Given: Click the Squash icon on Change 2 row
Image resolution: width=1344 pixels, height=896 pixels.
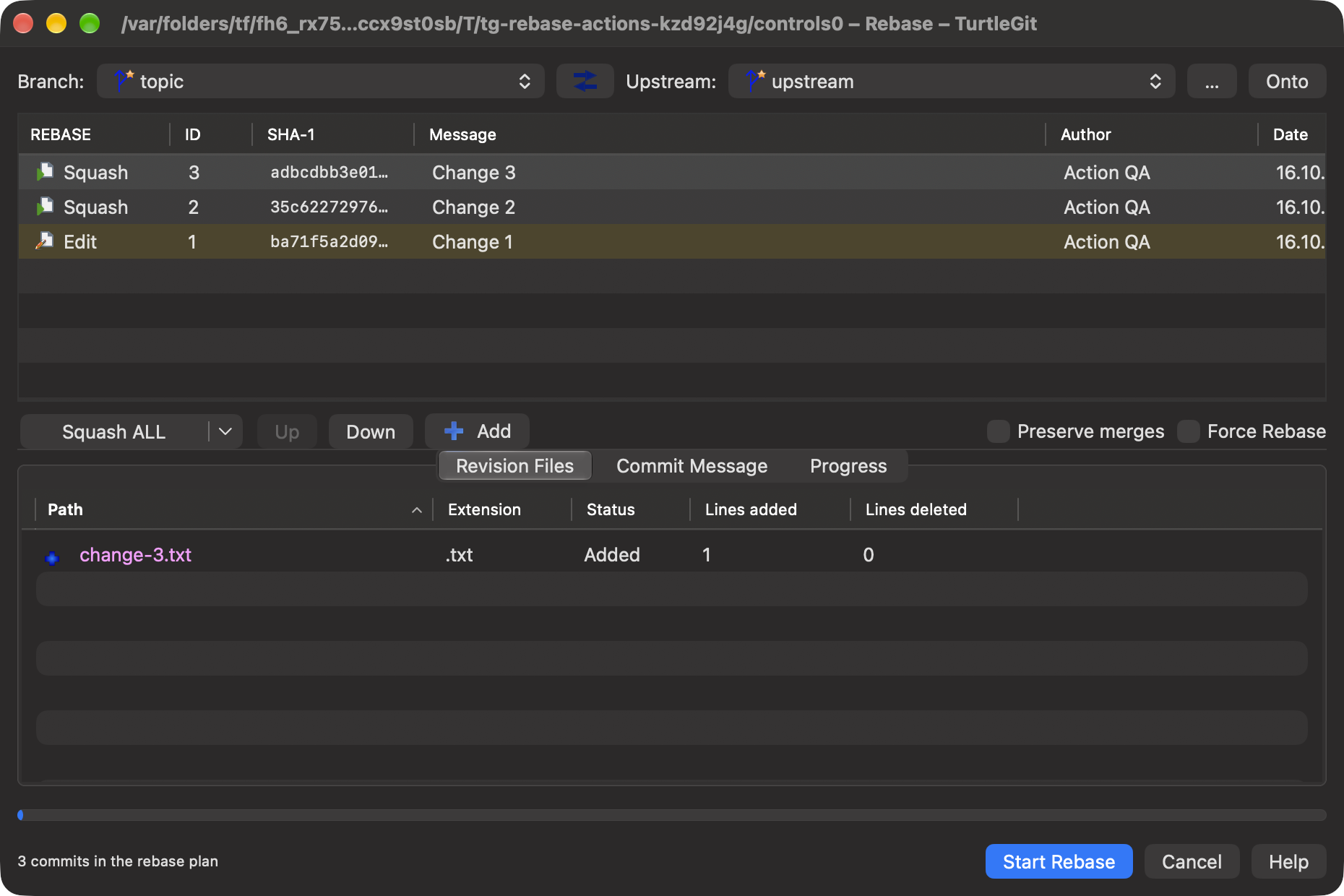Looking at the screenshot, I should 45,207.
